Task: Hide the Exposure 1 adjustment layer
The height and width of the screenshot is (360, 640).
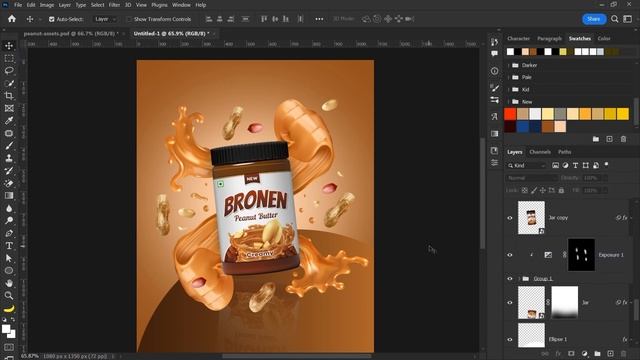Action: (510, 255)
